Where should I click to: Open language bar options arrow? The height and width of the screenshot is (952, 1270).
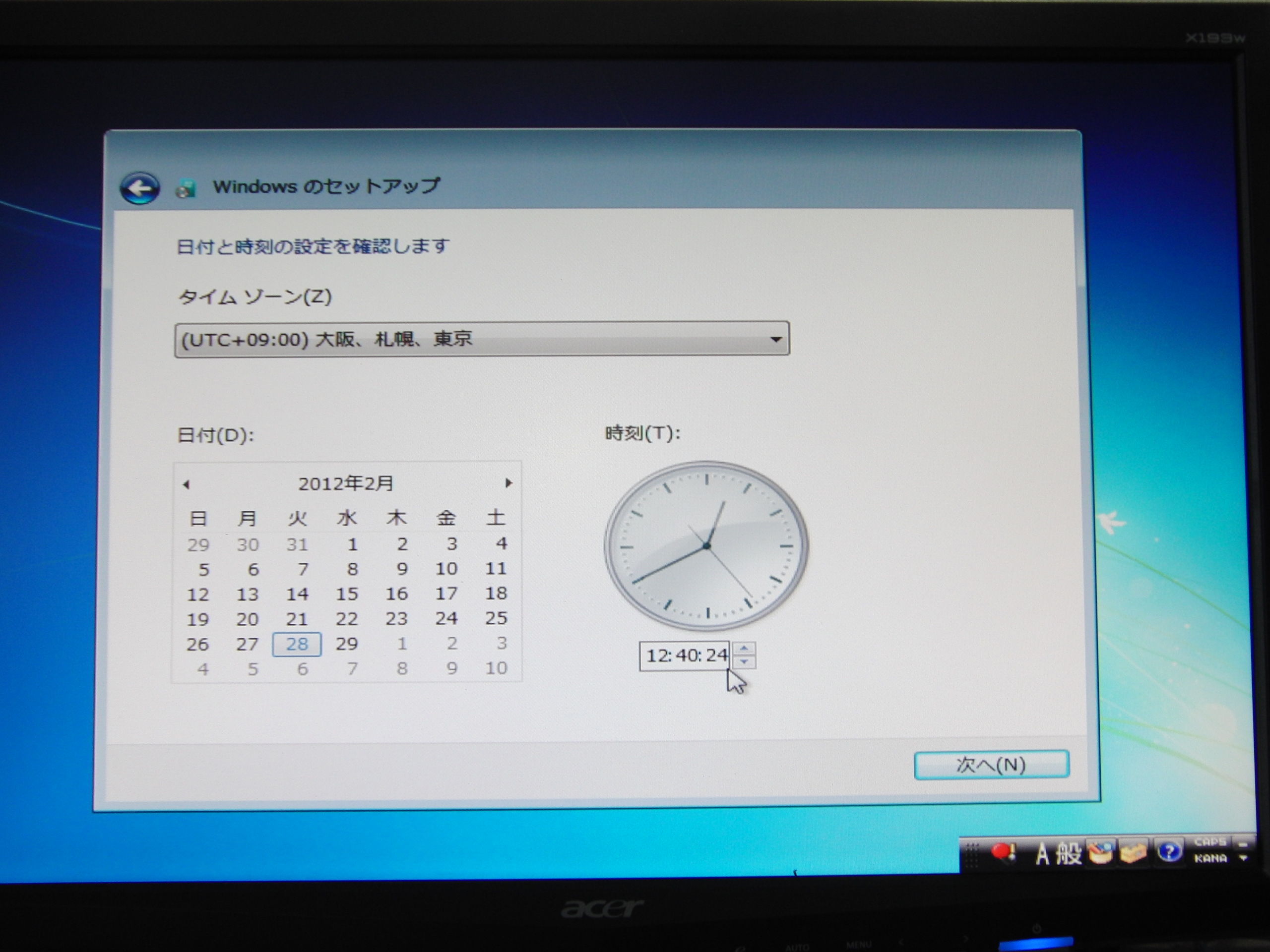1244,858
